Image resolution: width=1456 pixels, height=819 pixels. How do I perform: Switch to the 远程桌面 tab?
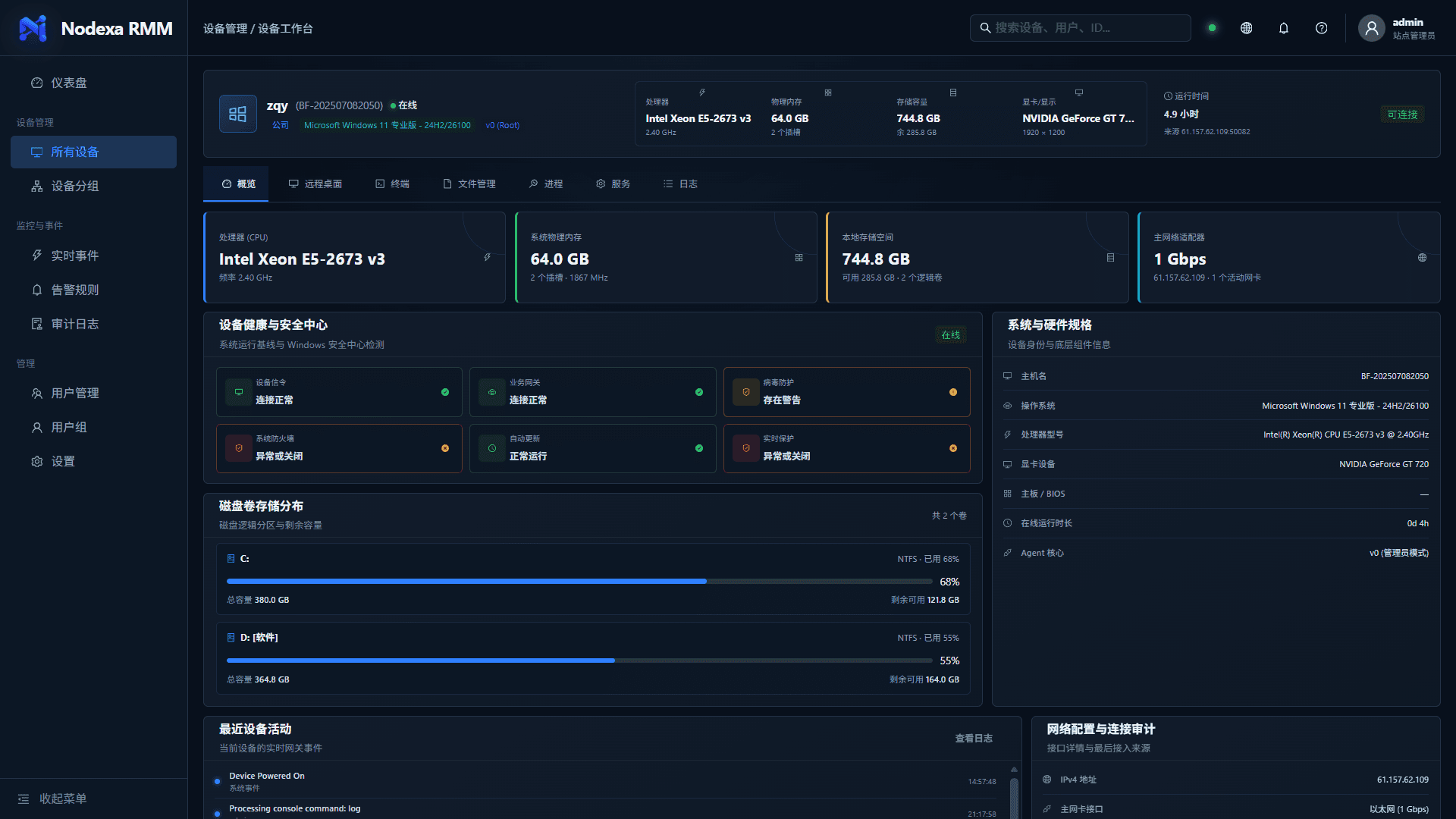(315, 184)
